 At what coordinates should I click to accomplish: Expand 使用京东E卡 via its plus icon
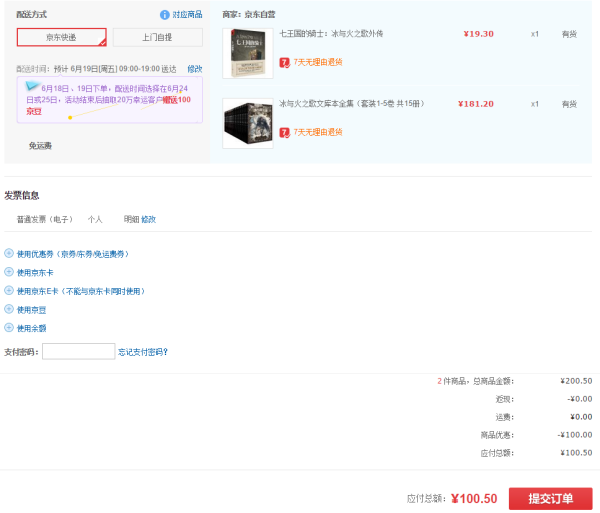coord(9,290)
